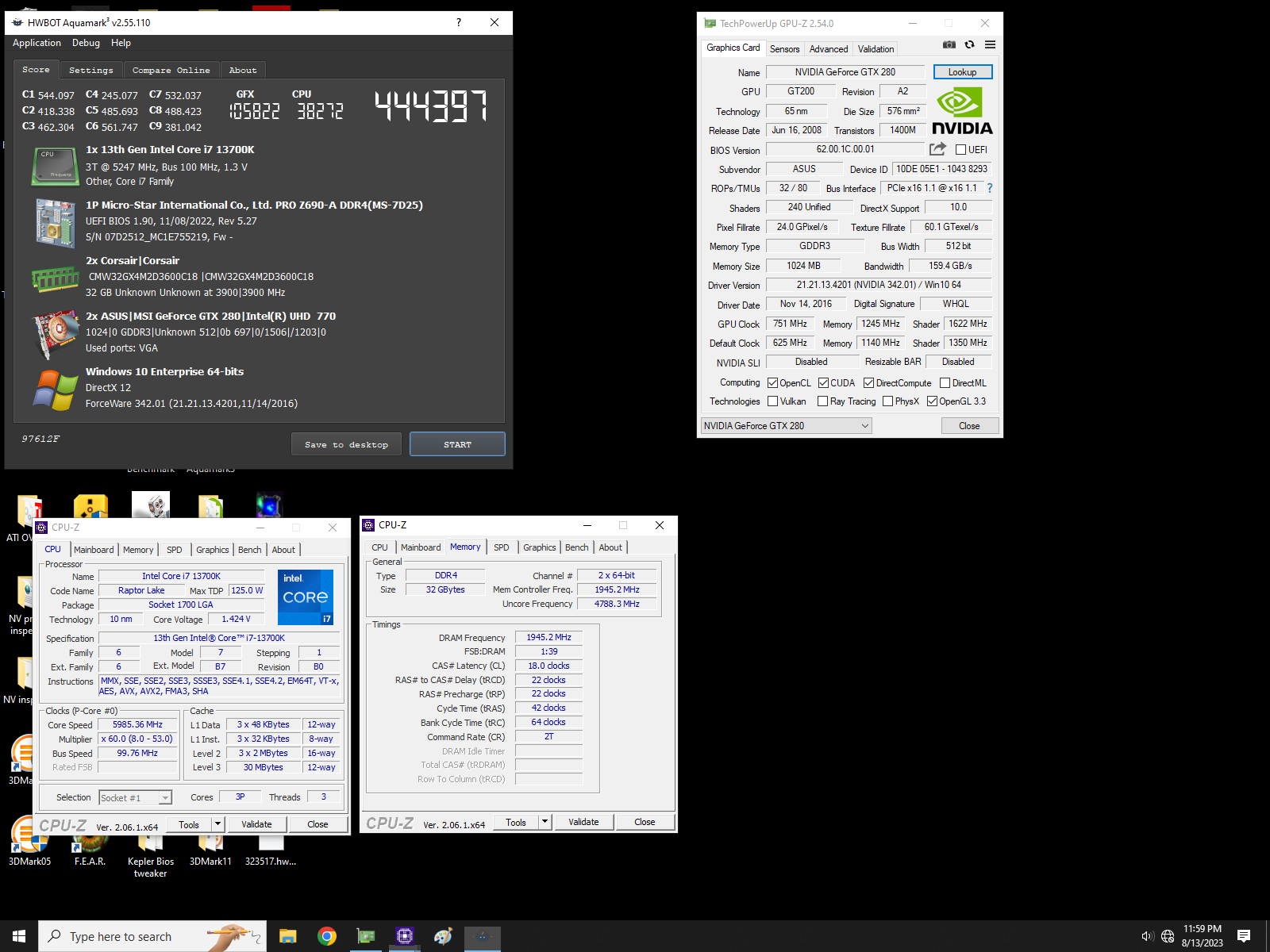
Task: Open the Debug menu in Aquamark
Action: point(86,43)
